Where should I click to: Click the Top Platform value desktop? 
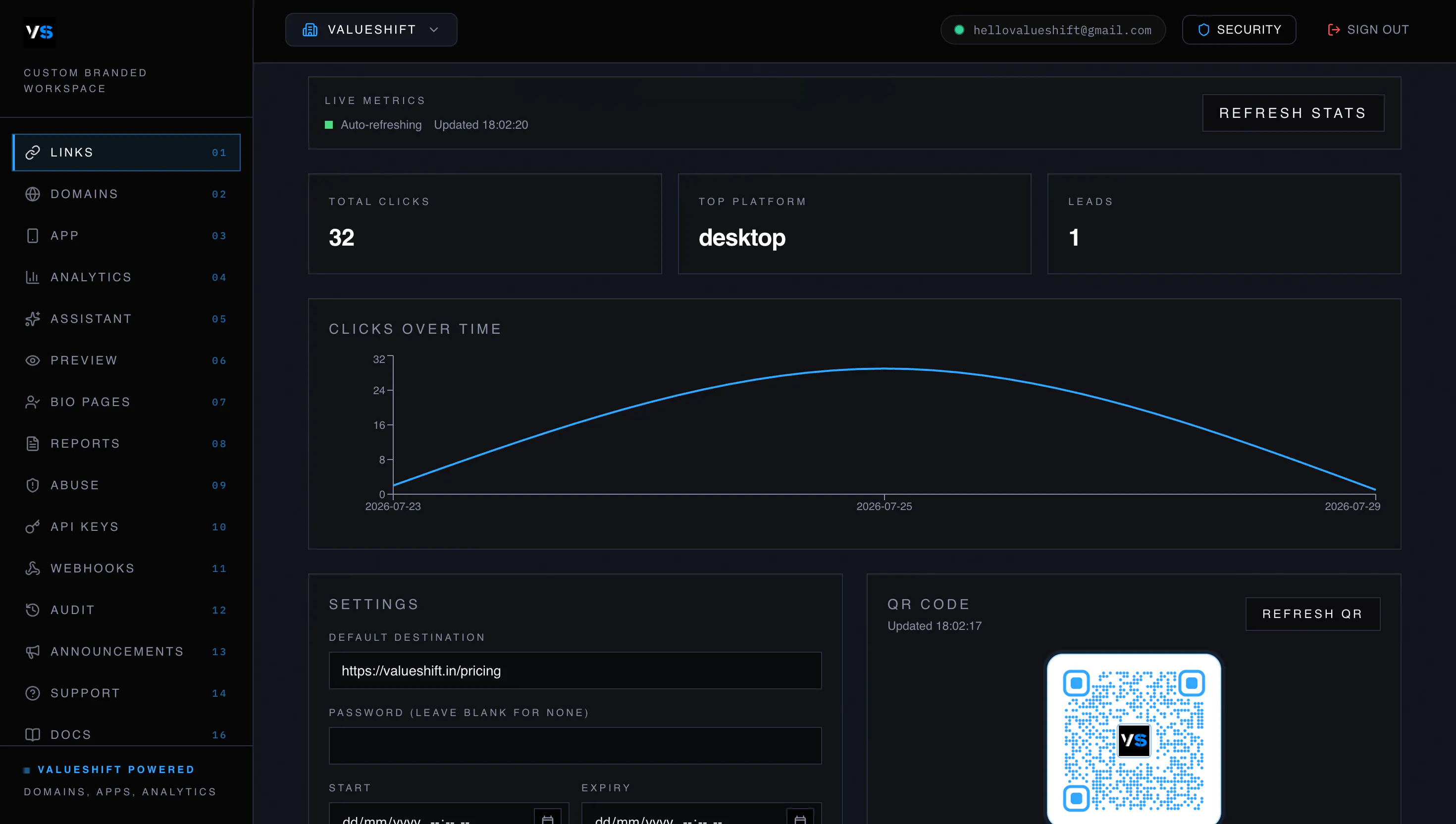pyautogui.click(x=741, y=238)
